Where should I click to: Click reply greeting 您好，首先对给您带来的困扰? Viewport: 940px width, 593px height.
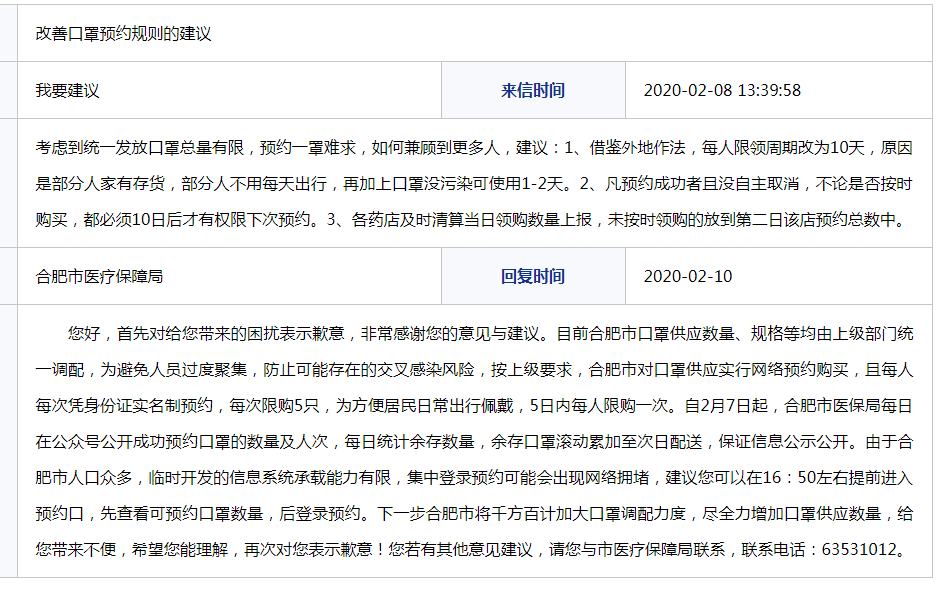[x=200, y=334]
